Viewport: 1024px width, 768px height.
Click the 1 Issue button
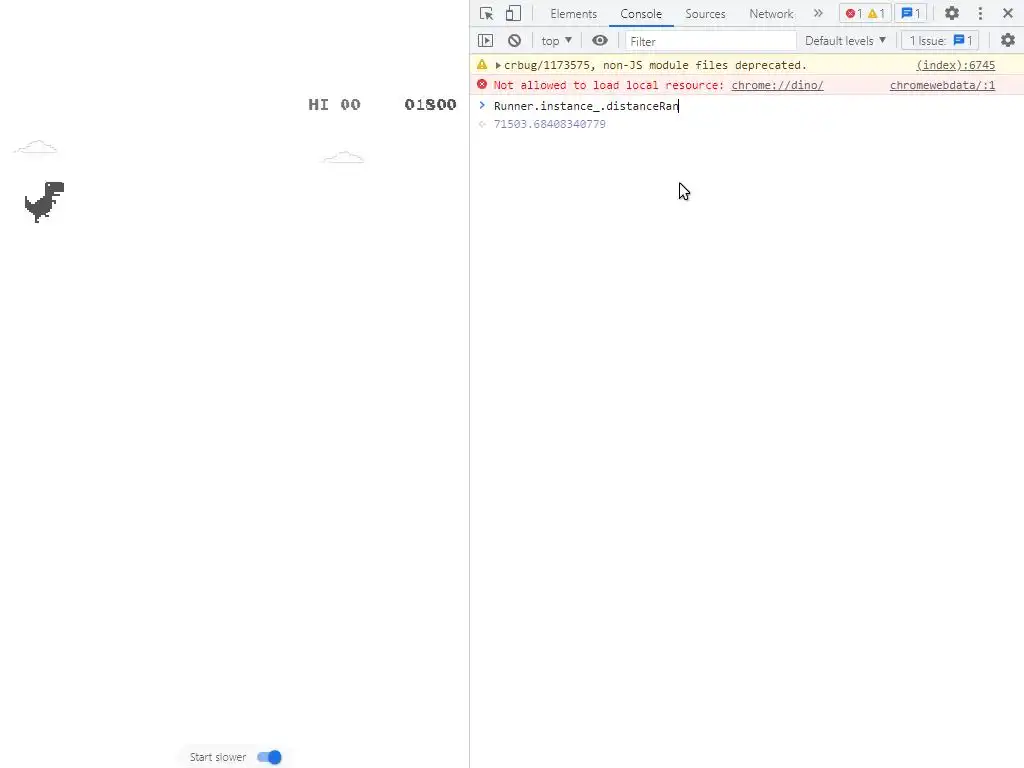pos(940,40)
